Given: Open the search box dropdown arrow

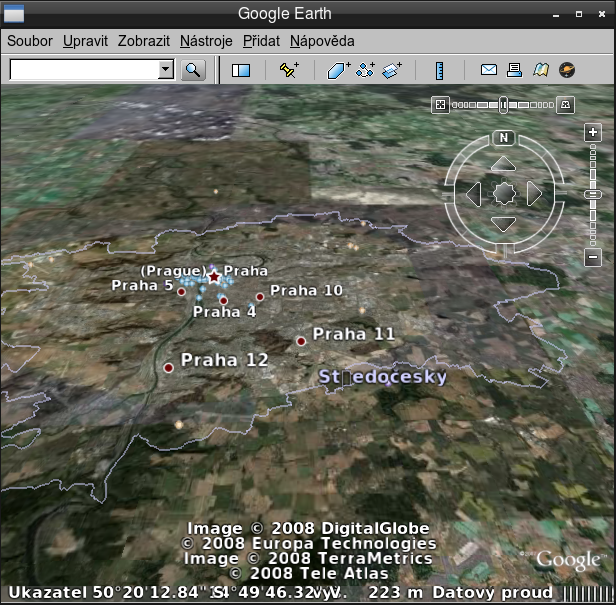Looking at the screenshot, I should click(166, 70).
